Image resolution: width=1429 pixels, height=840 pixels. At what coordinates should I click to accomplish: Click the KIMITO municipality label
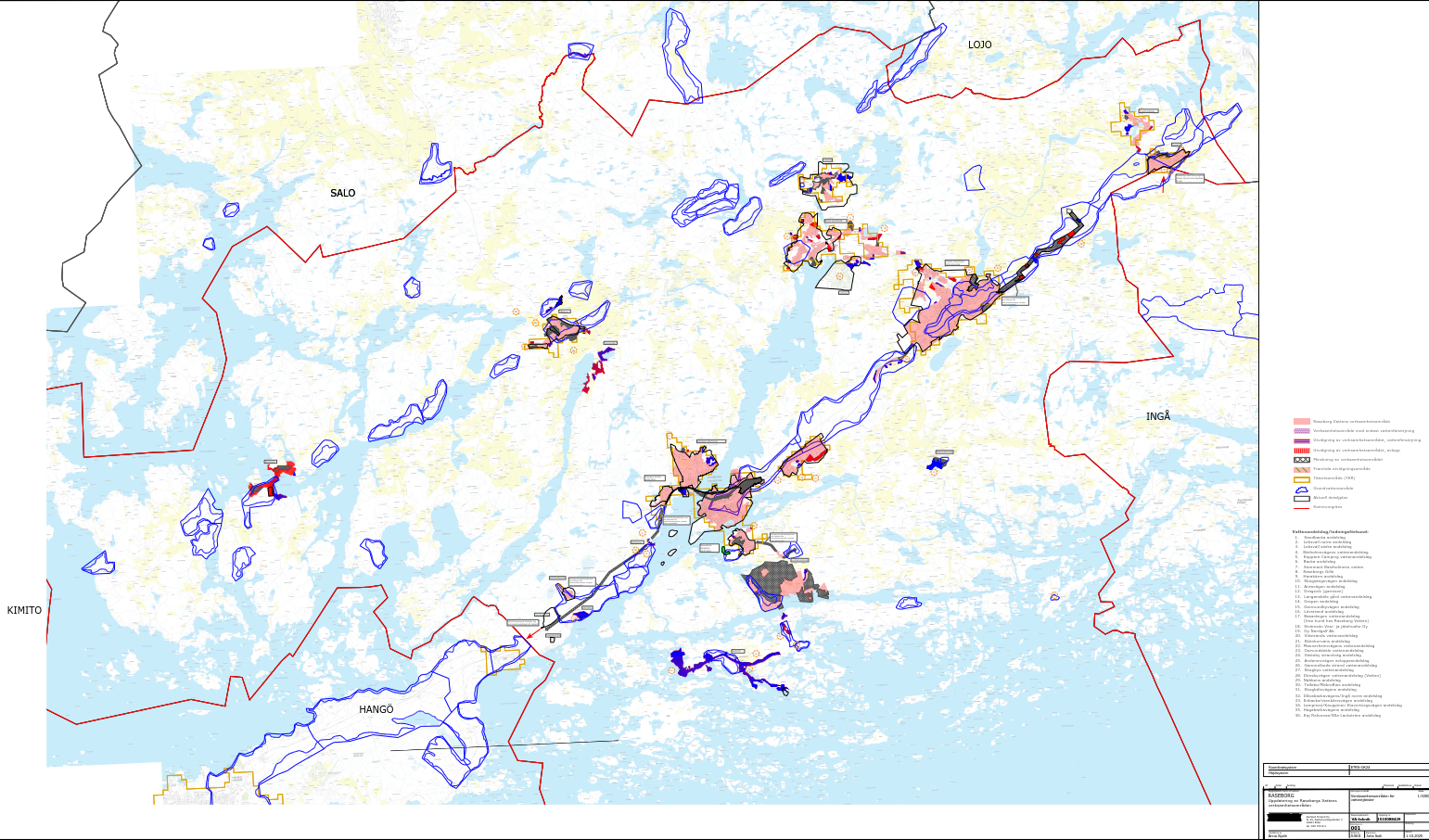(x=24, y=610)
